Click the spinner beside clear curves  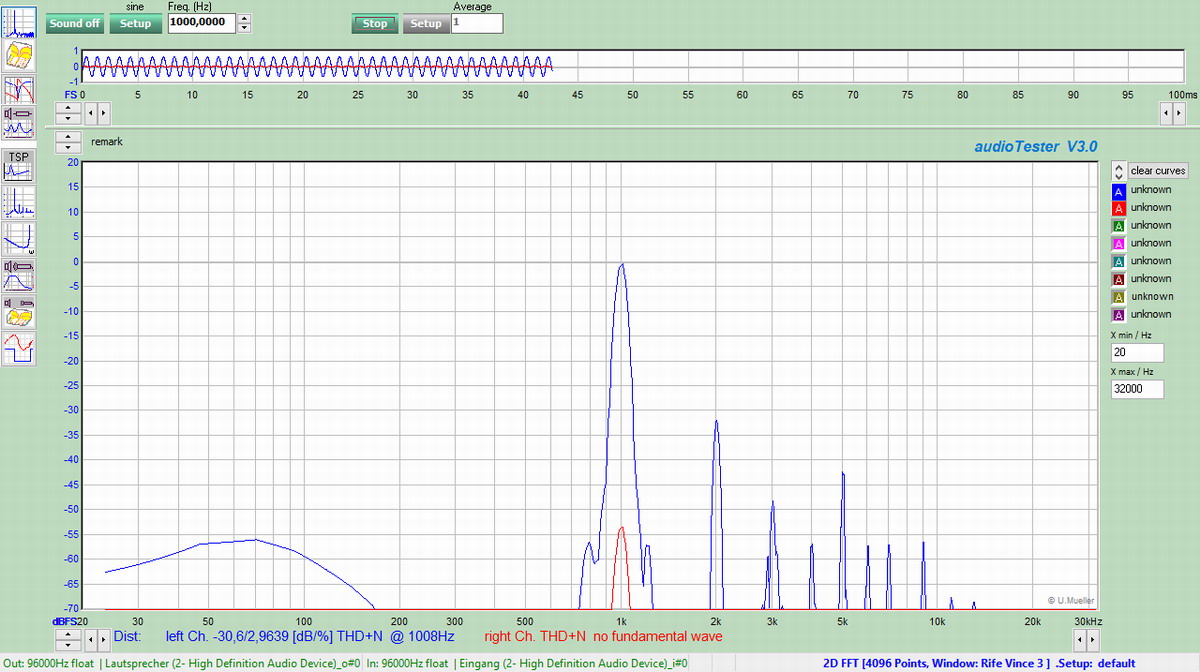[x=1119, y=171]
